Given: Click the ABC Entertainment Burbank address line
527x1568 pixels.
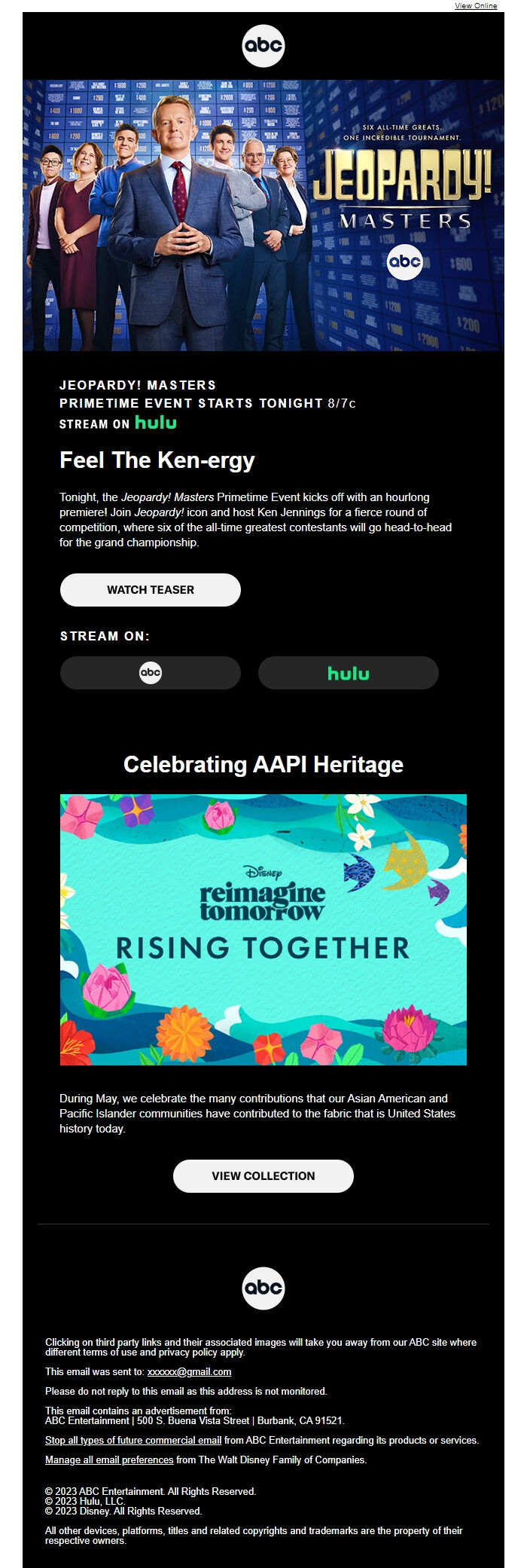Looking at the screenshot, I should [195, 1420].
